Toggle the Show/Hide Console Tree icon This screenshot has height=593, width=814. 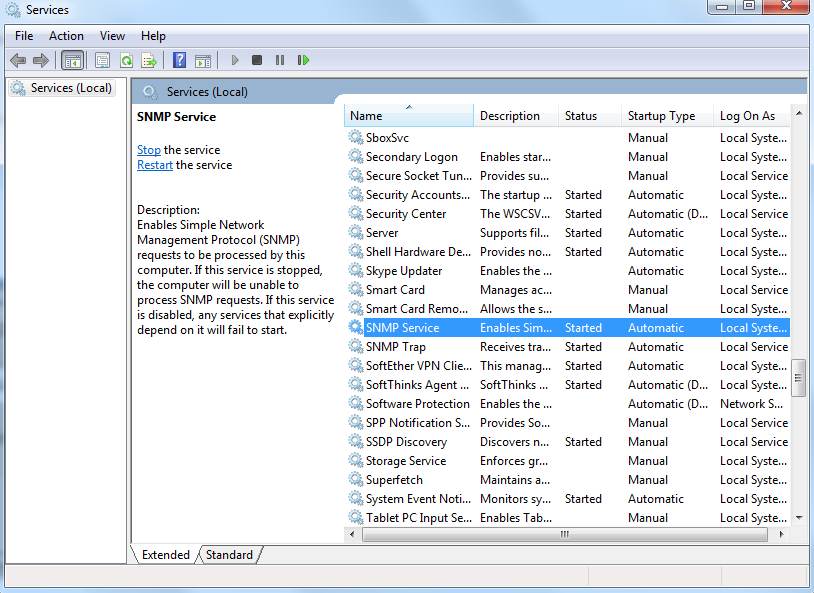(72, 60)
